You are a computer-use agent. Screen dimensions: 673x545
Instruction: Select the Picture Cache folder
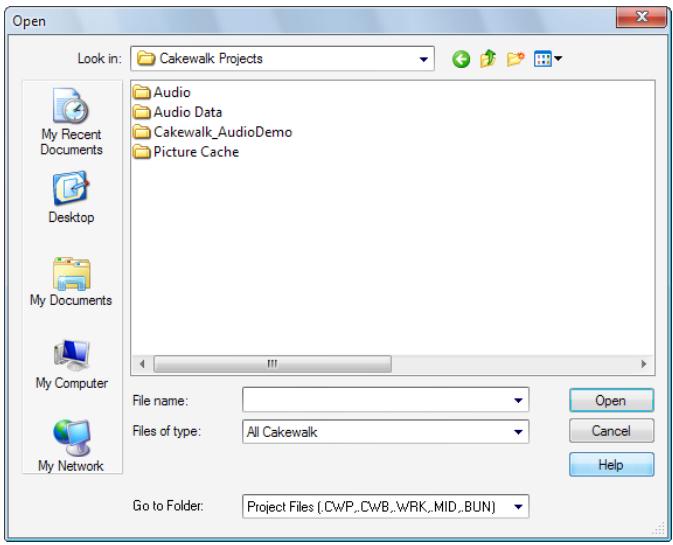coord(185,151)
